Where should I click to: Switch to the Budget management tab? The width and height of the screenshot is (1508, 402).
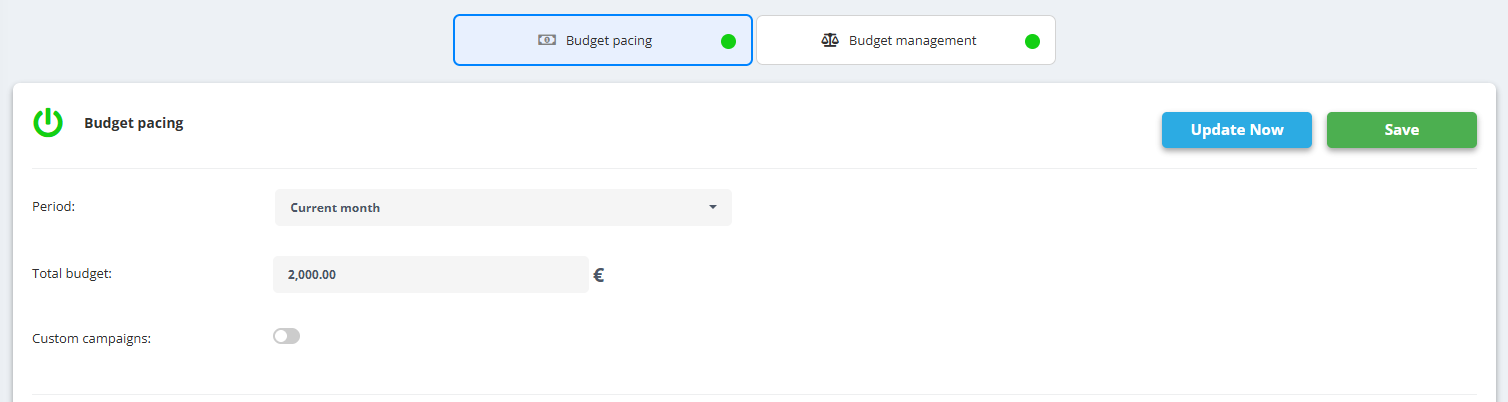[x=906, y=40]
